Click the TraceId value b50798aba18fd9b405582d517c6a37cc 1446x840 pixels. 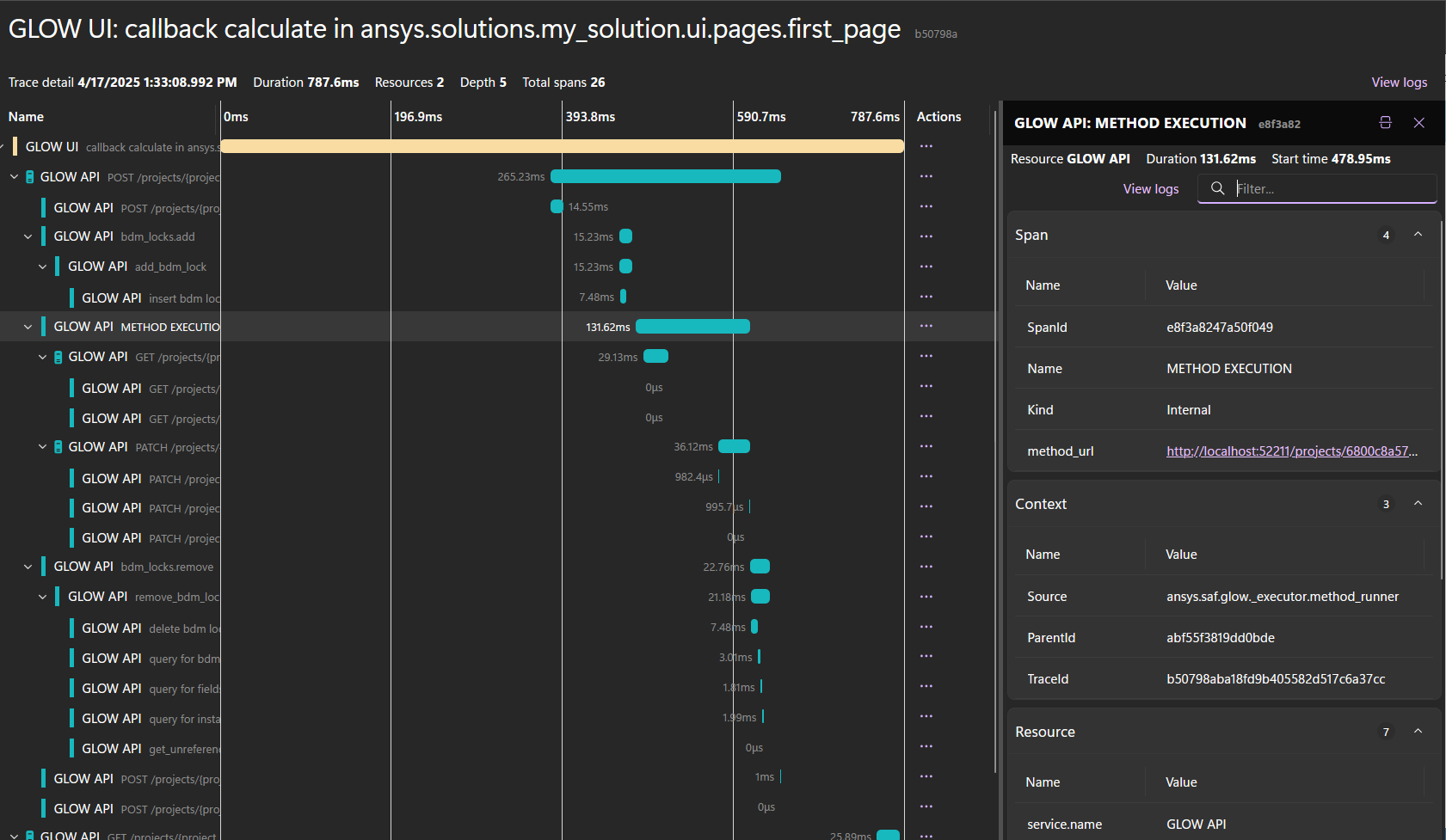click(x=1276, y=679)
